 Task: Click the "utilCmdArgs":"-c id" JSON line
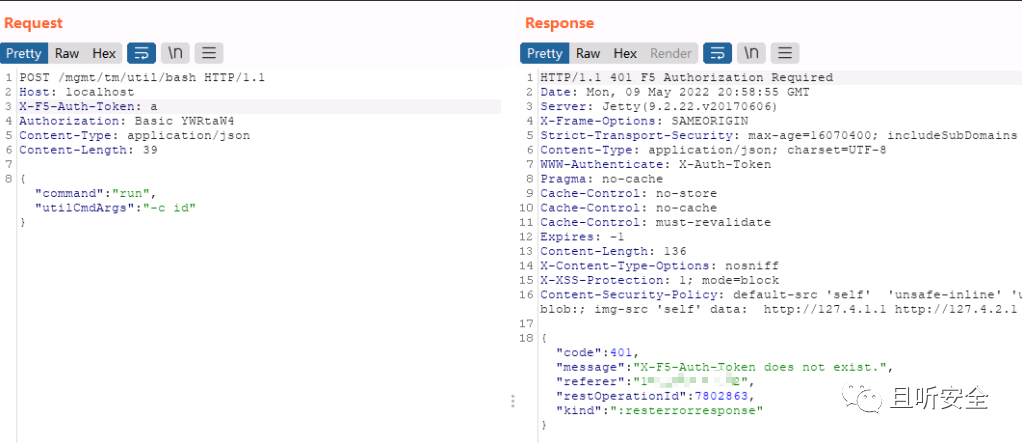click(115, 208)
